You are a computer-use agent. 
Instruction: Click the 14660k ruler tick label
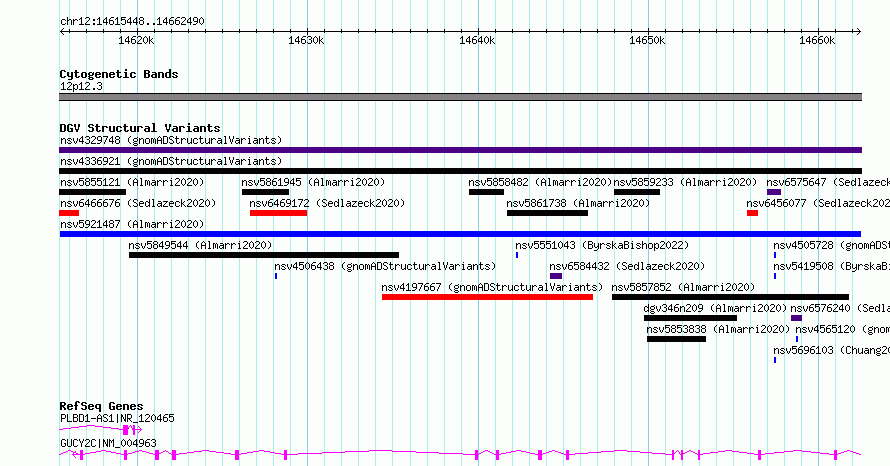tap(817, 40)
